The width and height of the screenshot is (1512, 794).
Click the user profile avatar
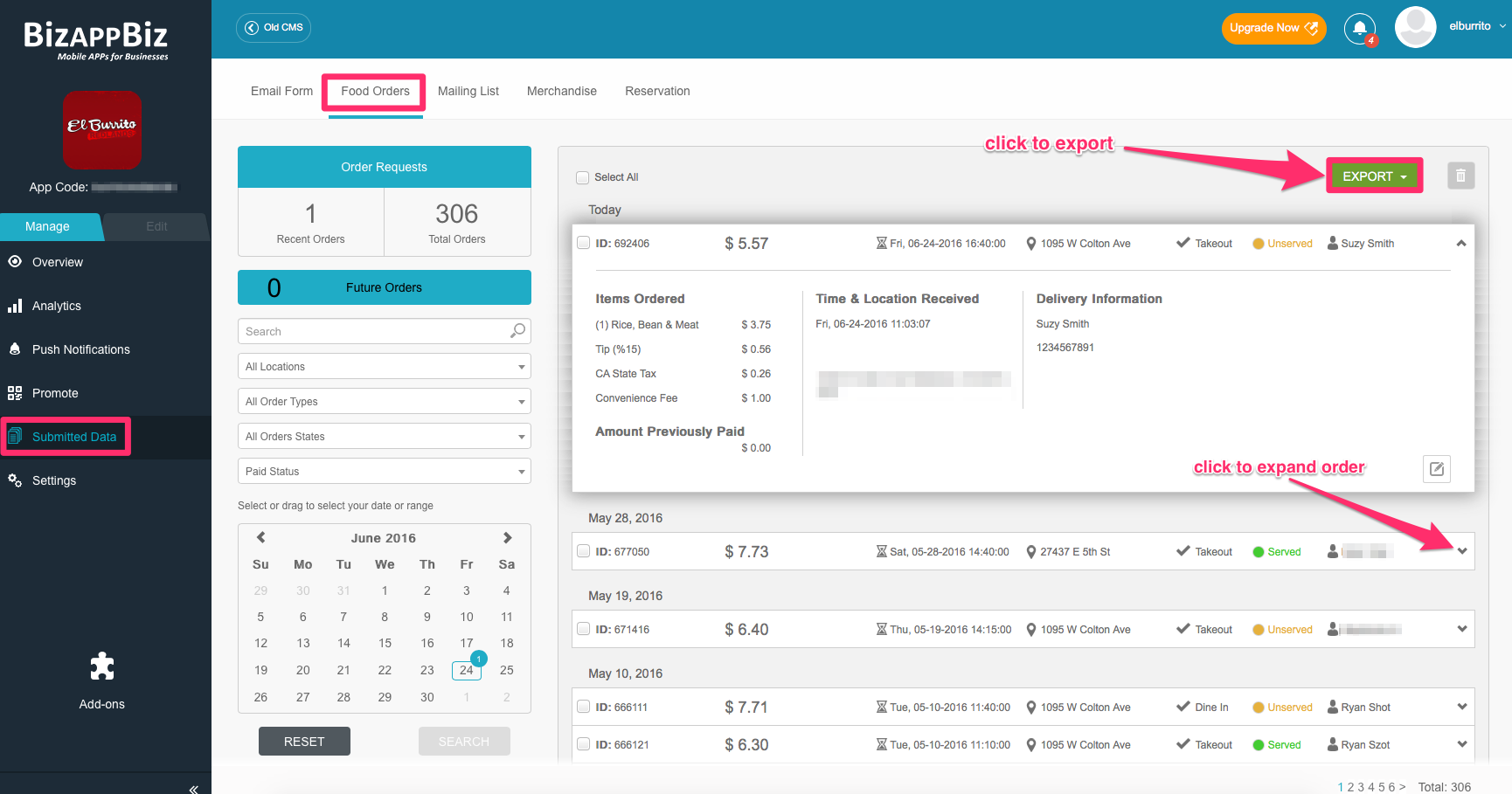pos(1415,28)
